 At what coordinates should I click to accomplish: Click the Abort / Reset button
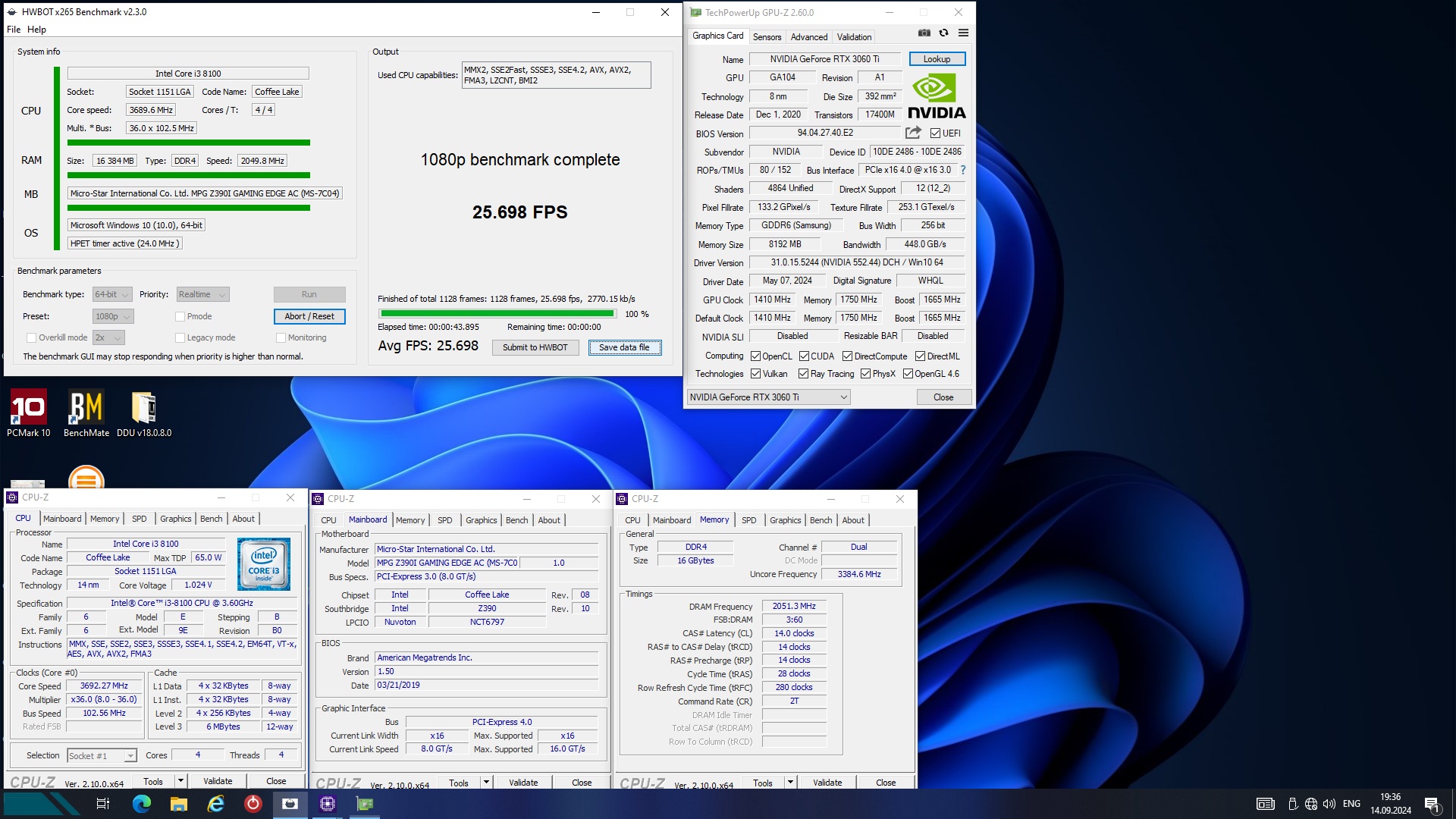click(x=309, y=316)
